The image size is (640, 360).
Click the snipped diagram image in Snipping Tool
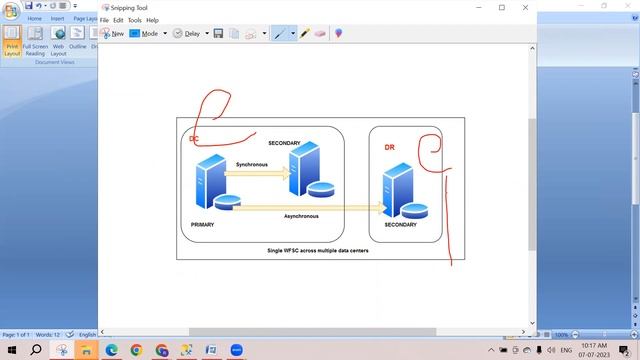tap(320, 188)
